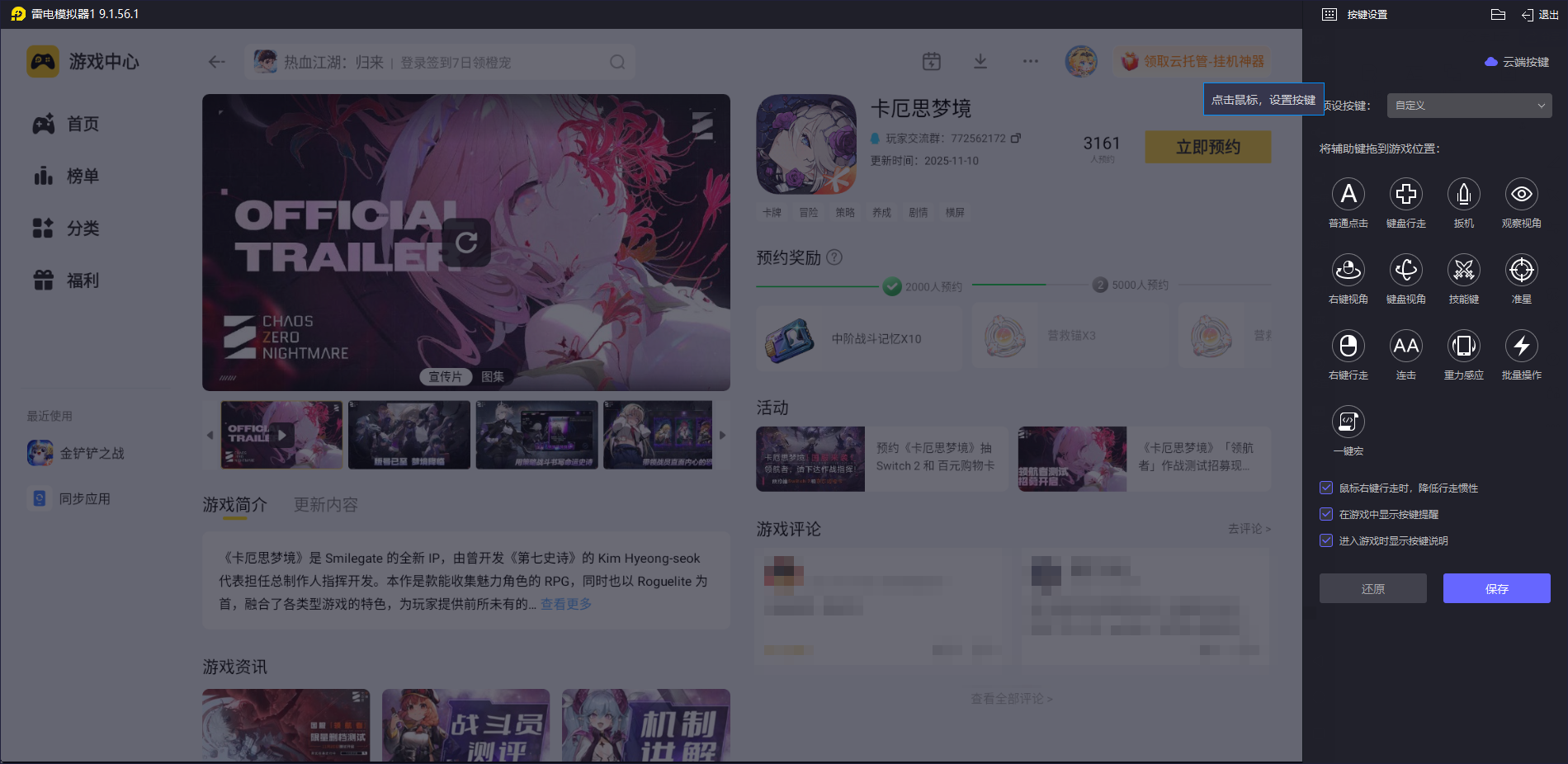
Task: Select the 连击 AA icon
Action: pyautogui.click(x=1406, y=346)
